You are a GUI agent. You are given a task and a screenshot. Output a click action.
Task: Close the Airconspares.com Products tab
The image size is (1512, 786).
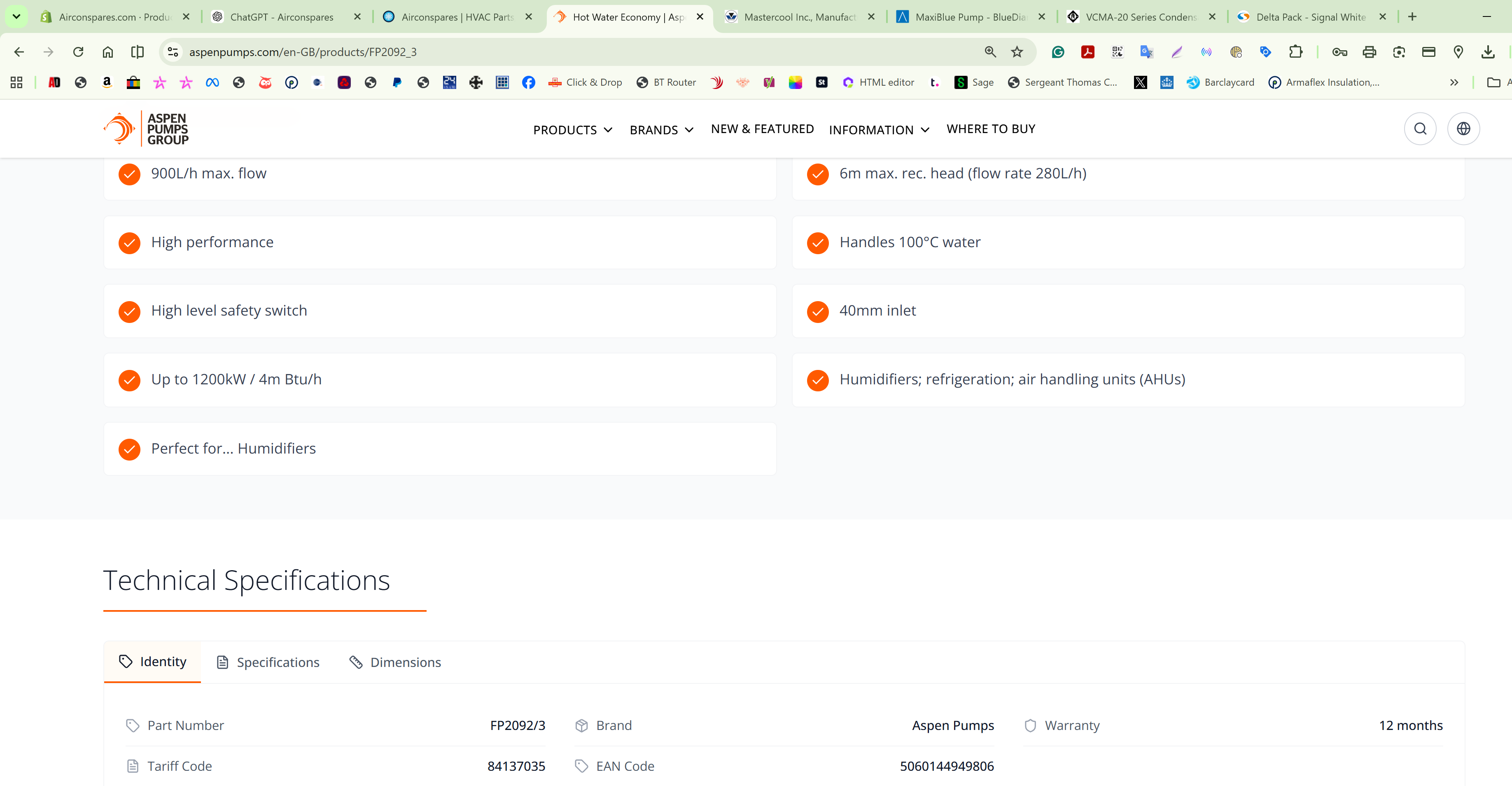coord(186,17)
